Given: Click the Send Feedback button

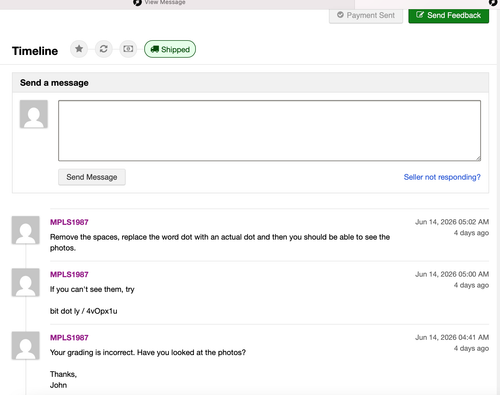Looking at the screenshot, I should pos(449,15).
